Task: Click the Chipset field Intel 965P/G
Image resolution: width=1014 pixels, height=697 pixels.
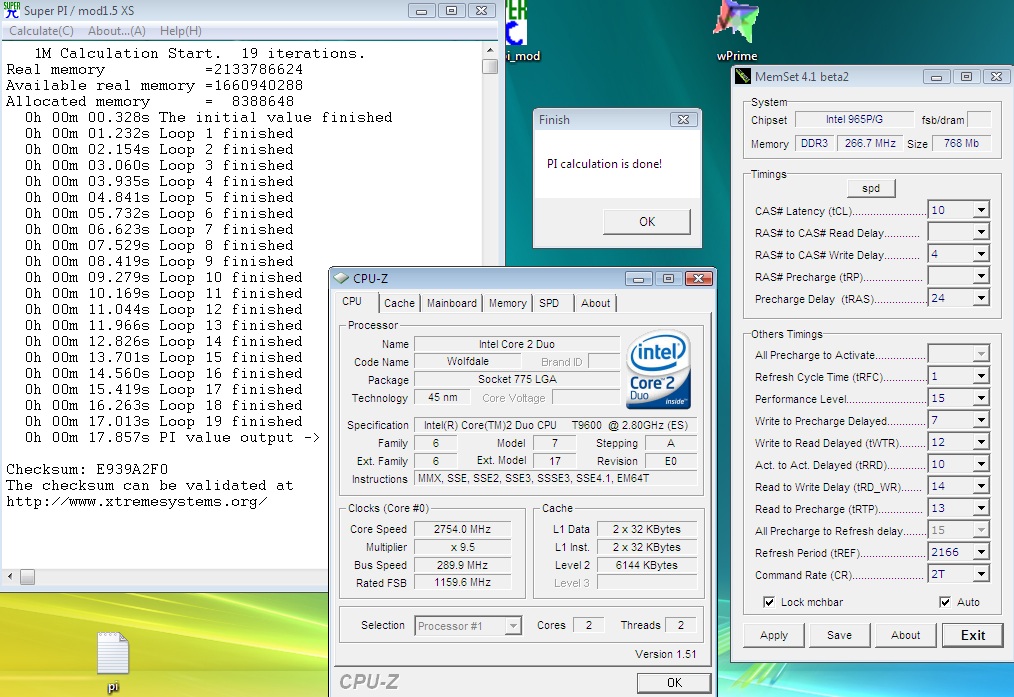Action: pyautogui.click(x=854, y=120)
